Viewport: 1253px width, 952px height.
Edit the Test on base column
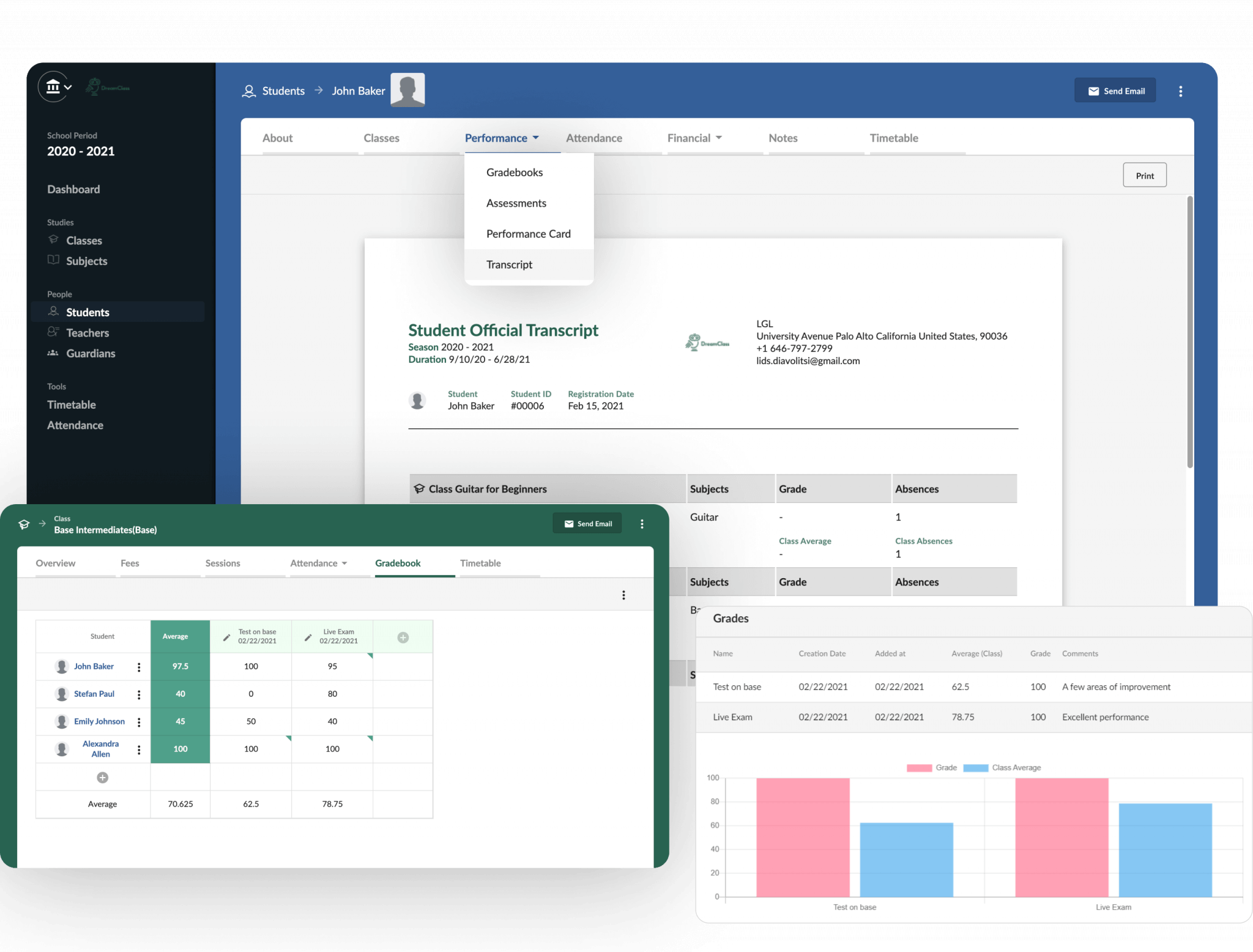pyautogui.click(x=227, y=637)
